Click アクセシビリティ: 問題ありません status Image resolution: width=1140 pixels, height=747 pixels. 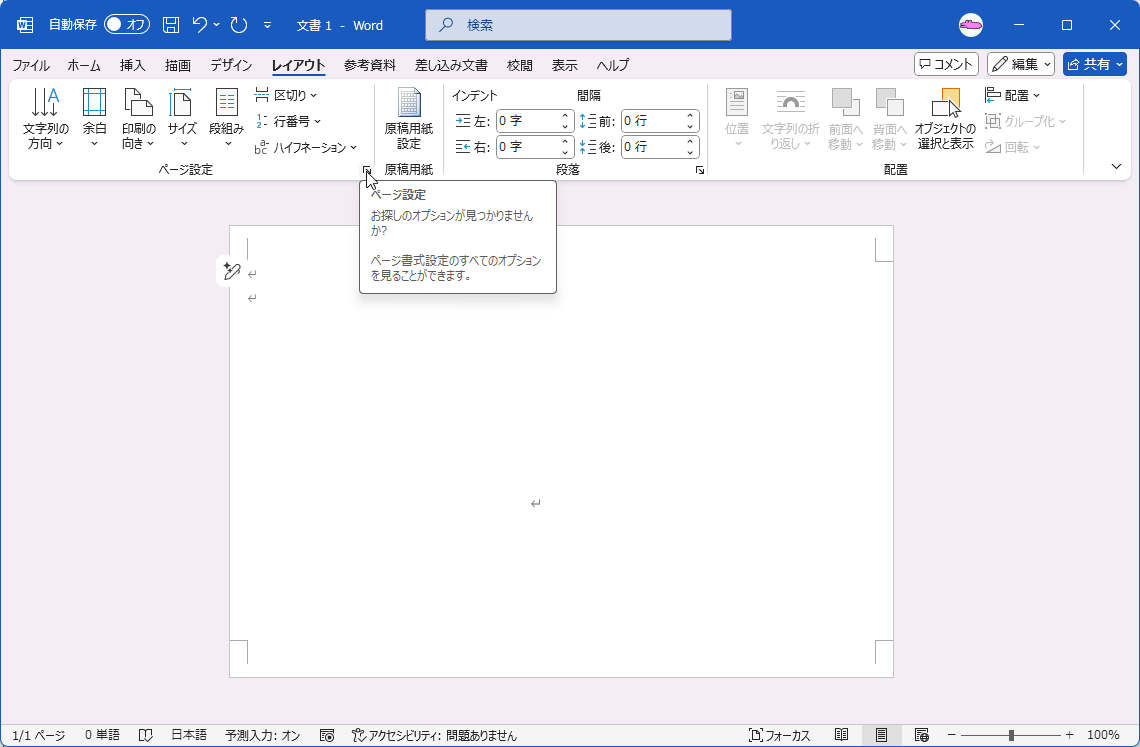point(434,735)
